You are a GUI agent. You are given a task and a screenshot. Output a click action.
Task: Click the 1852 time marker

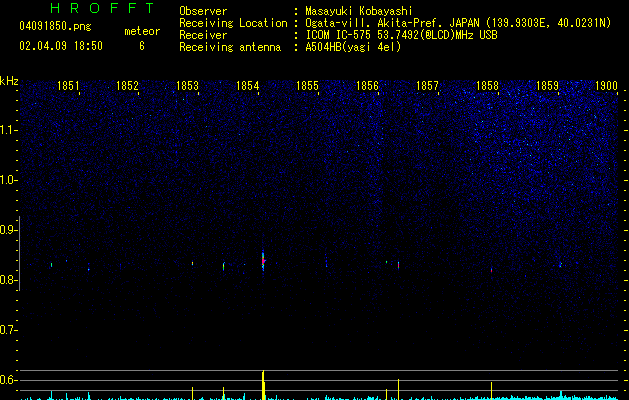coord(127,86)
